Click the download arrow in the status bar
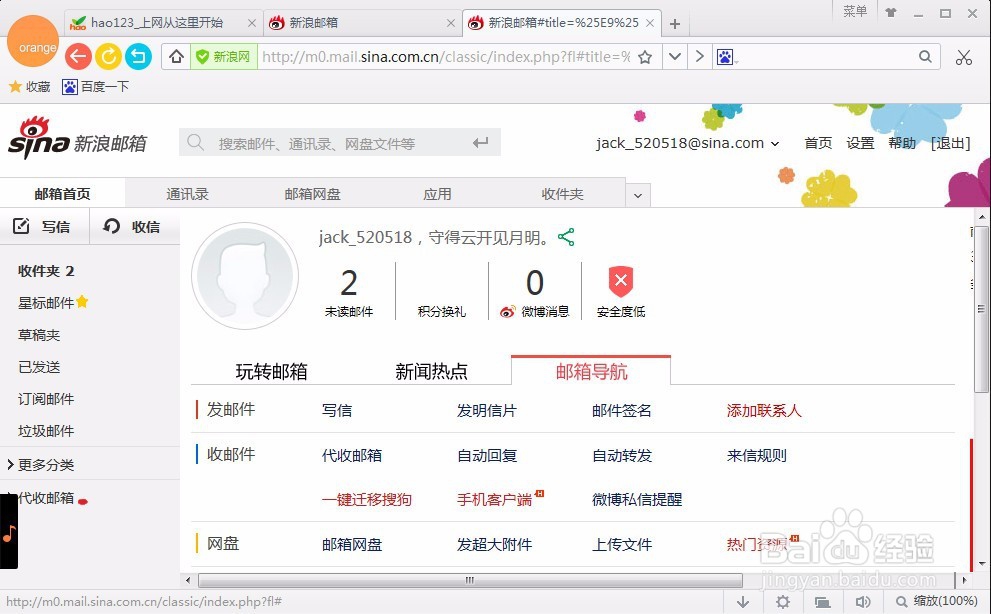The image size is (991, 614). click(x=743, y=601)
